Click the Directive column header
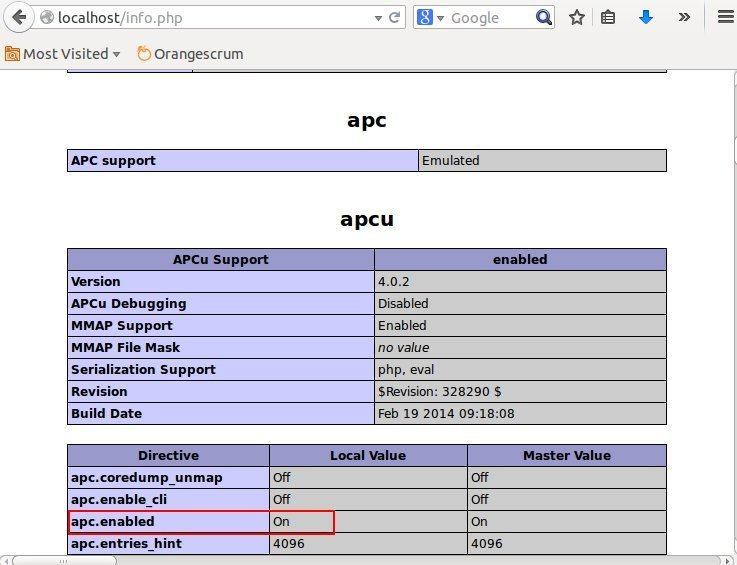Viewport: 737px width, 565px height. pos(168,455)
